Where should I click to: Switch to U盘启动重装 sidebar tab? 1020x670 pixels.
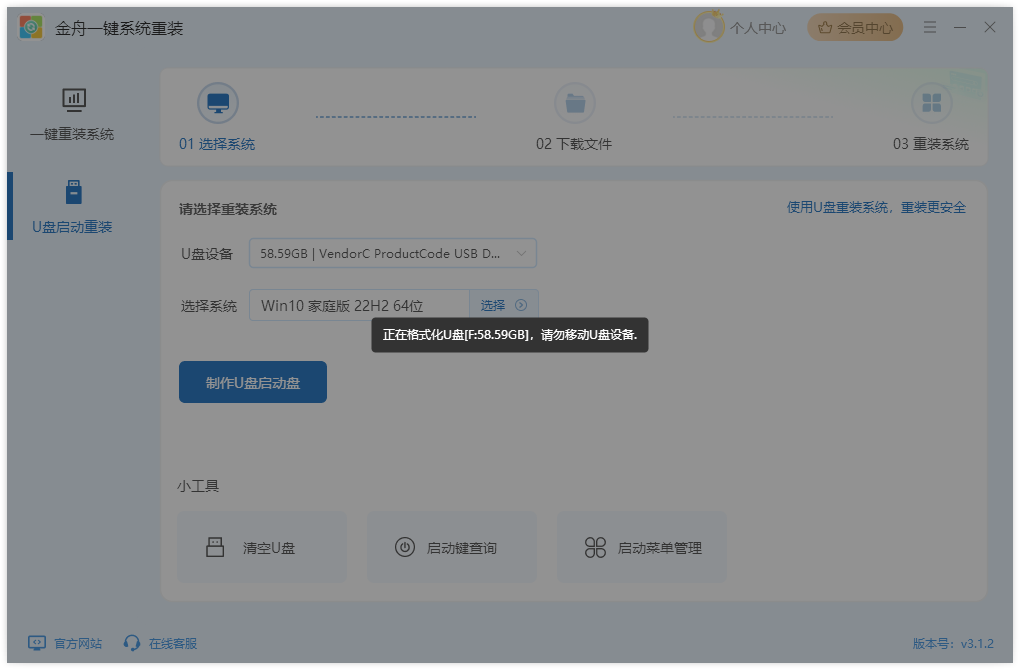coord(74,207)
